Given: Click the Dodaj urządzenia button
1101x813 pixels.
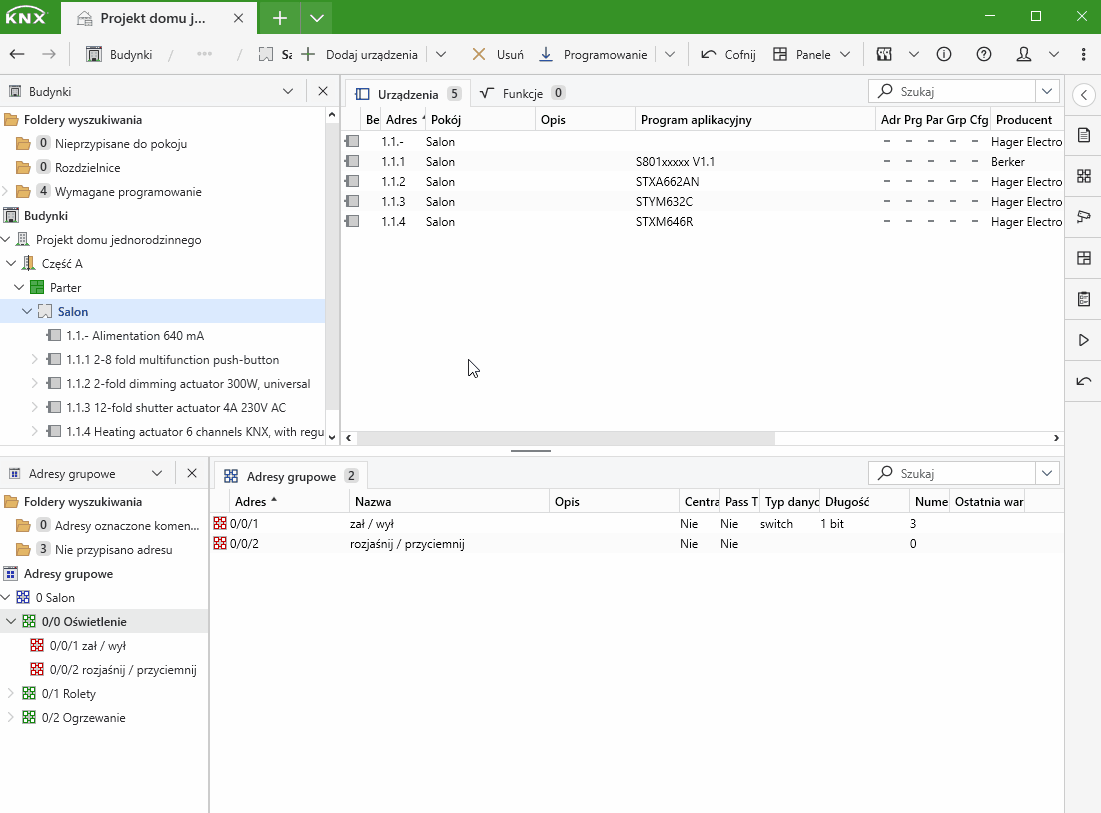Looking at the screenshot, I should (x=360, y=55).
